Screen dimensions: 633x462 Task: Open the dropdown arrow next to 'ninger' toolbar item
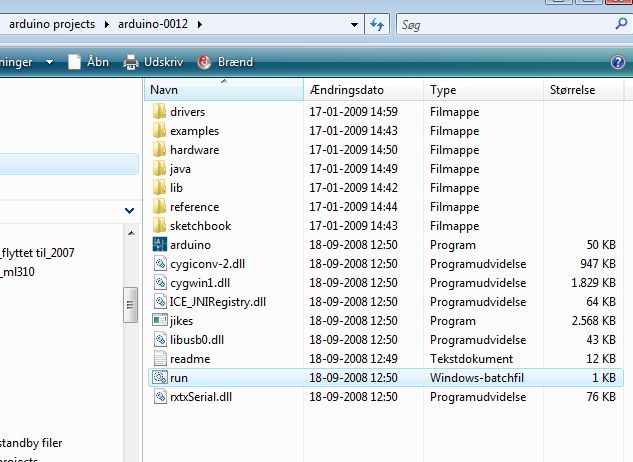tap(49, 62)
